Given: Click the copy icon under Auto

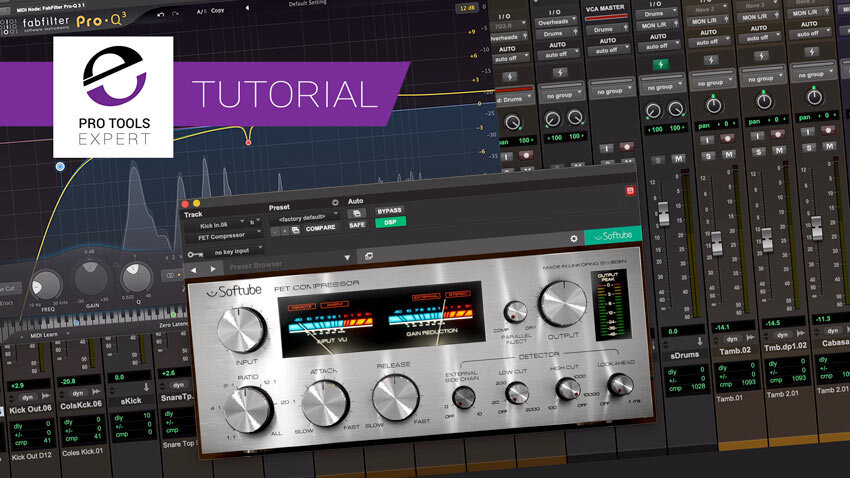Looking at the screenshot, I should (x=356, y=213).
